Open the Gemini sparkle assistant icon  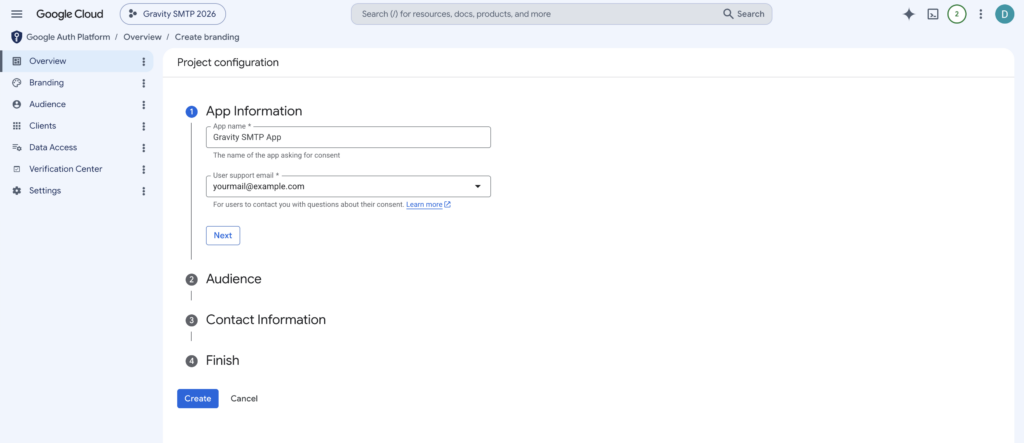coord(908,14)
